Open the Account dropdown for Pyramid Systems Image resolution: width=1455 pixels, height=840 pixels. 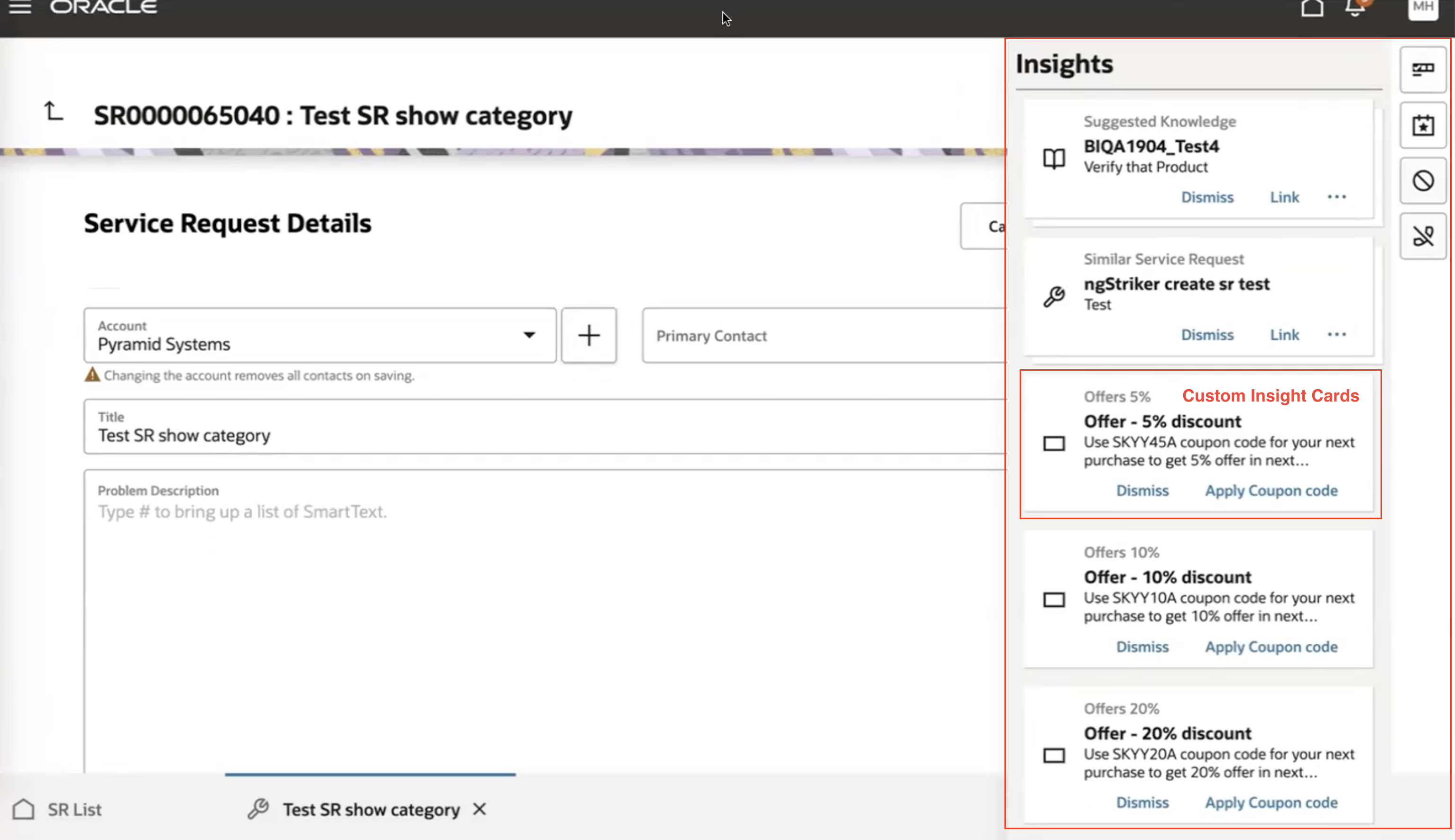point(528,335)
